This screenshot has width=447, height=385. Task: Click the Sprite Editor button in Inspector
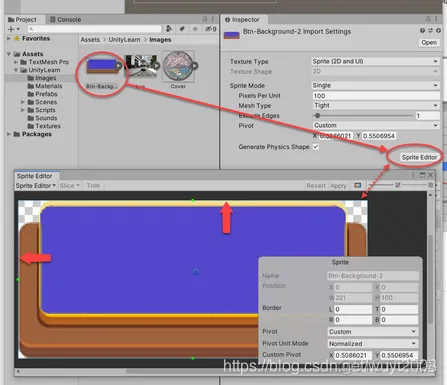pos(419,157)
